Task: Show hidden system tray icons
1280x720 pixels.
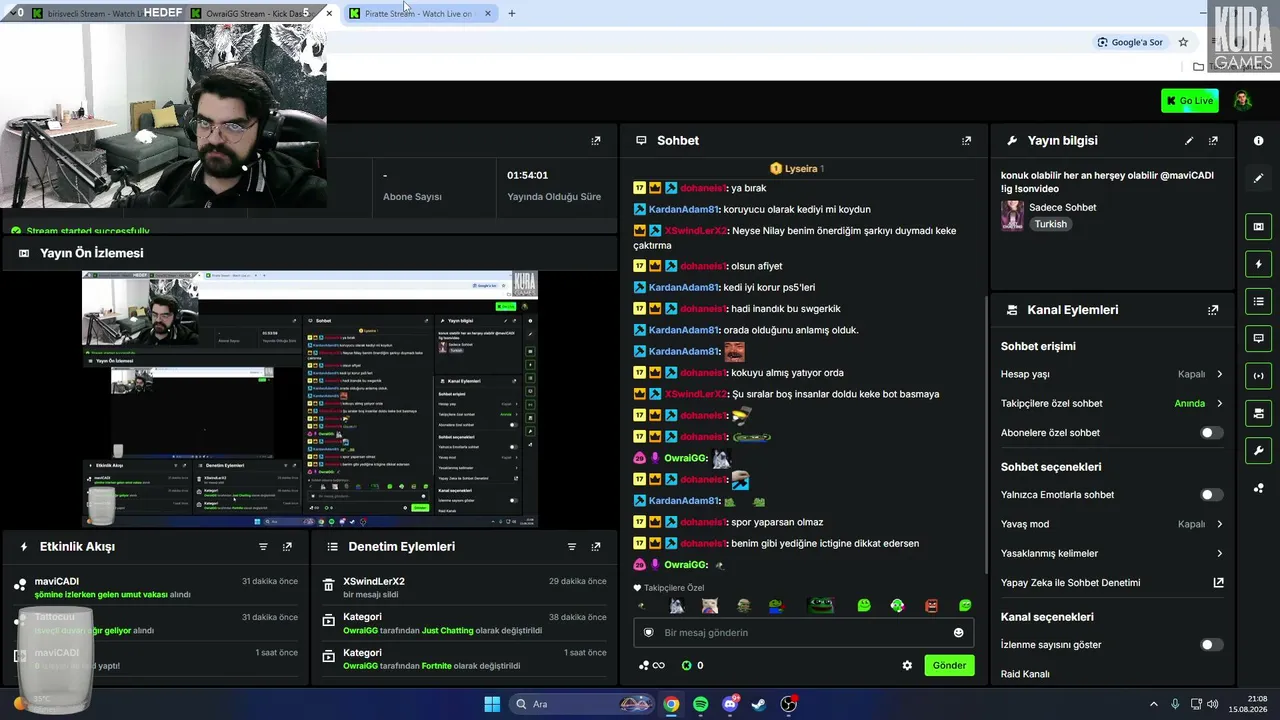Action: tap(1153, 704)
